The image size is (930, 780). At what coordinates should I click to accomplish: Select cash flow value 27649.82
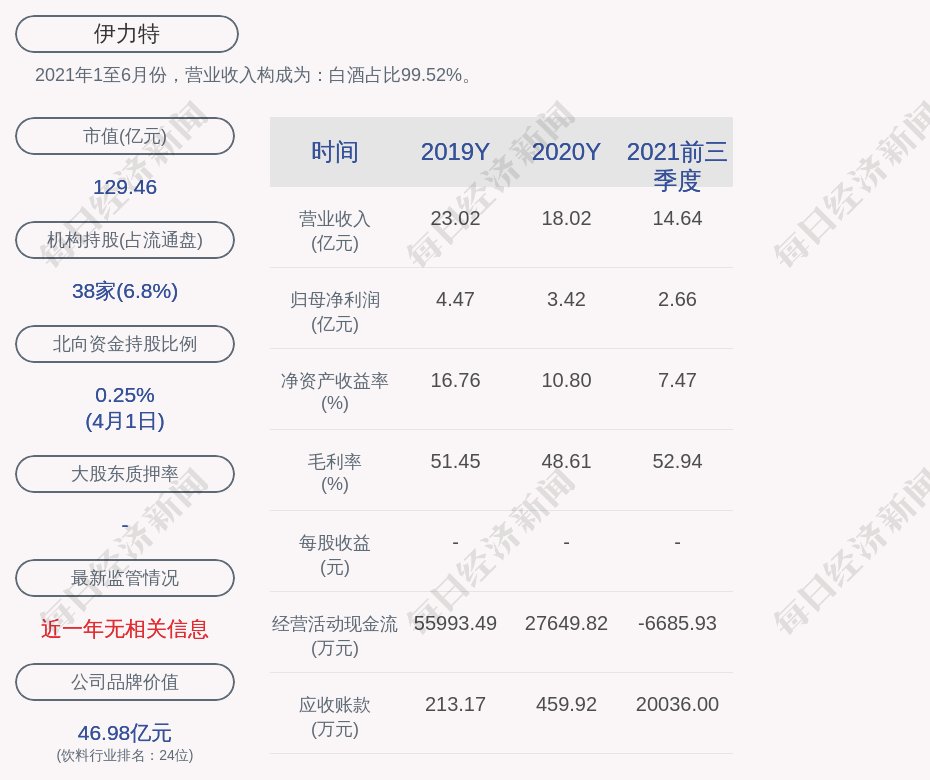pyautogui.click(x=566, y=623)
